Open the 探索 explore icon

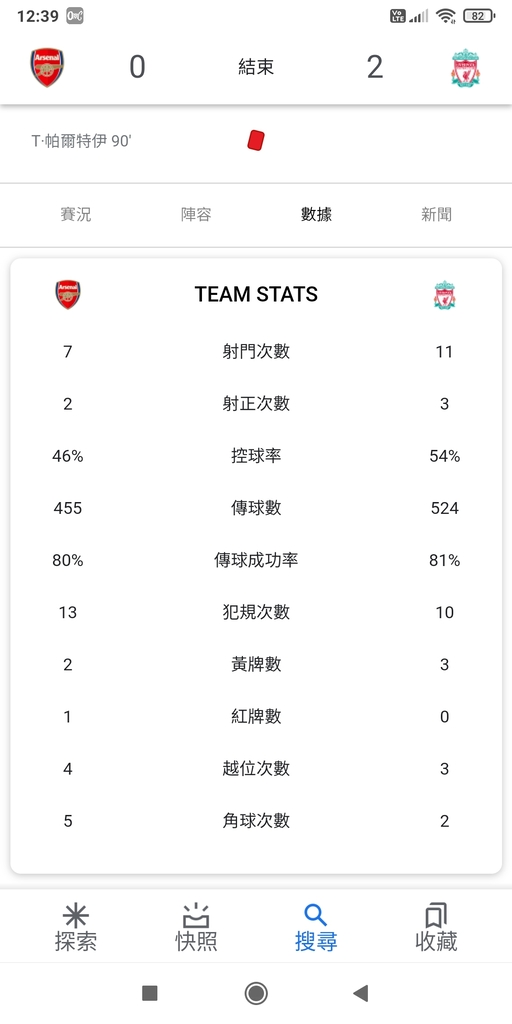76,916
